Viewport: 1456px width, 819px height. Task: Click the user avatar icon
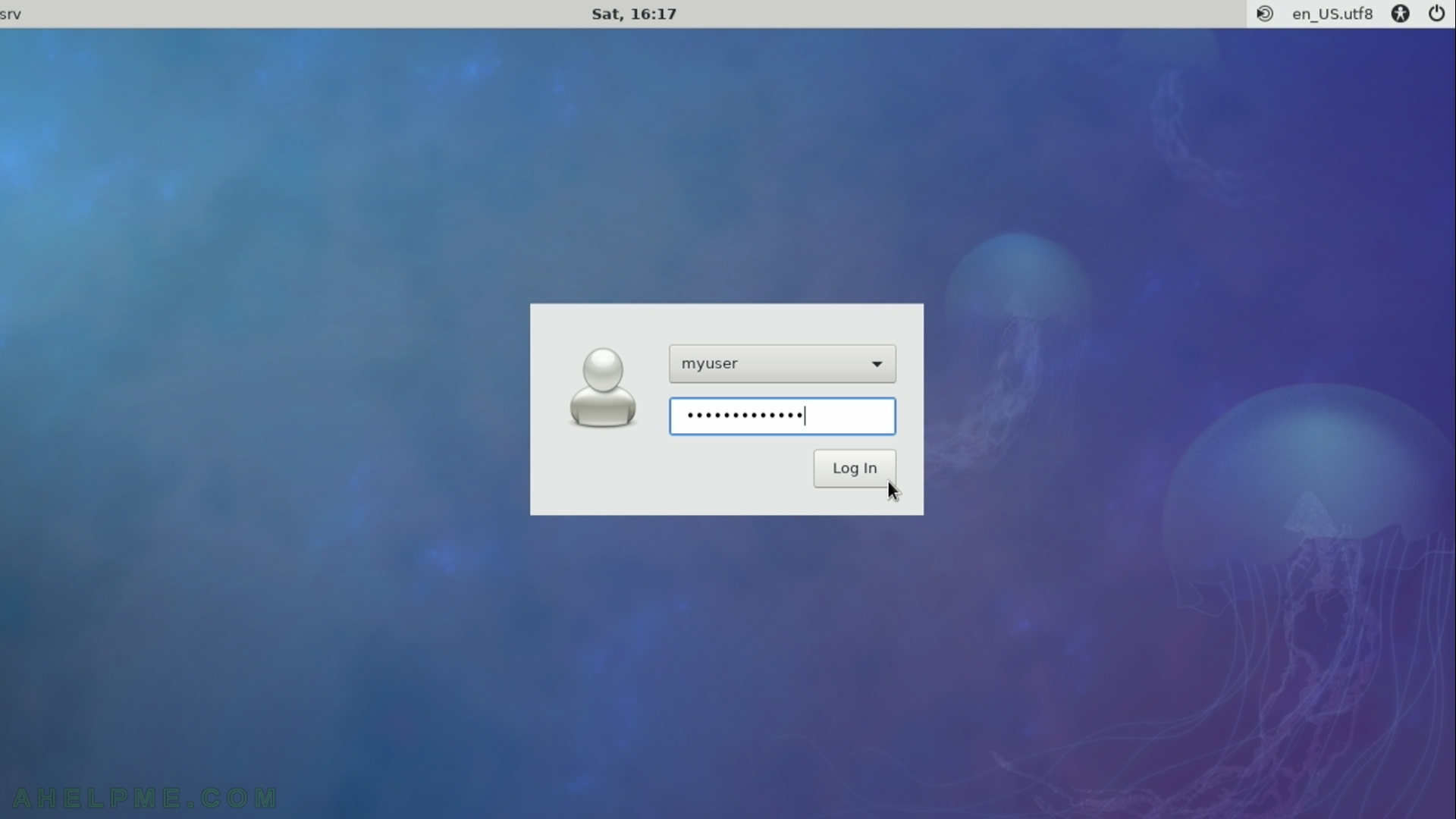click(602, 390)
